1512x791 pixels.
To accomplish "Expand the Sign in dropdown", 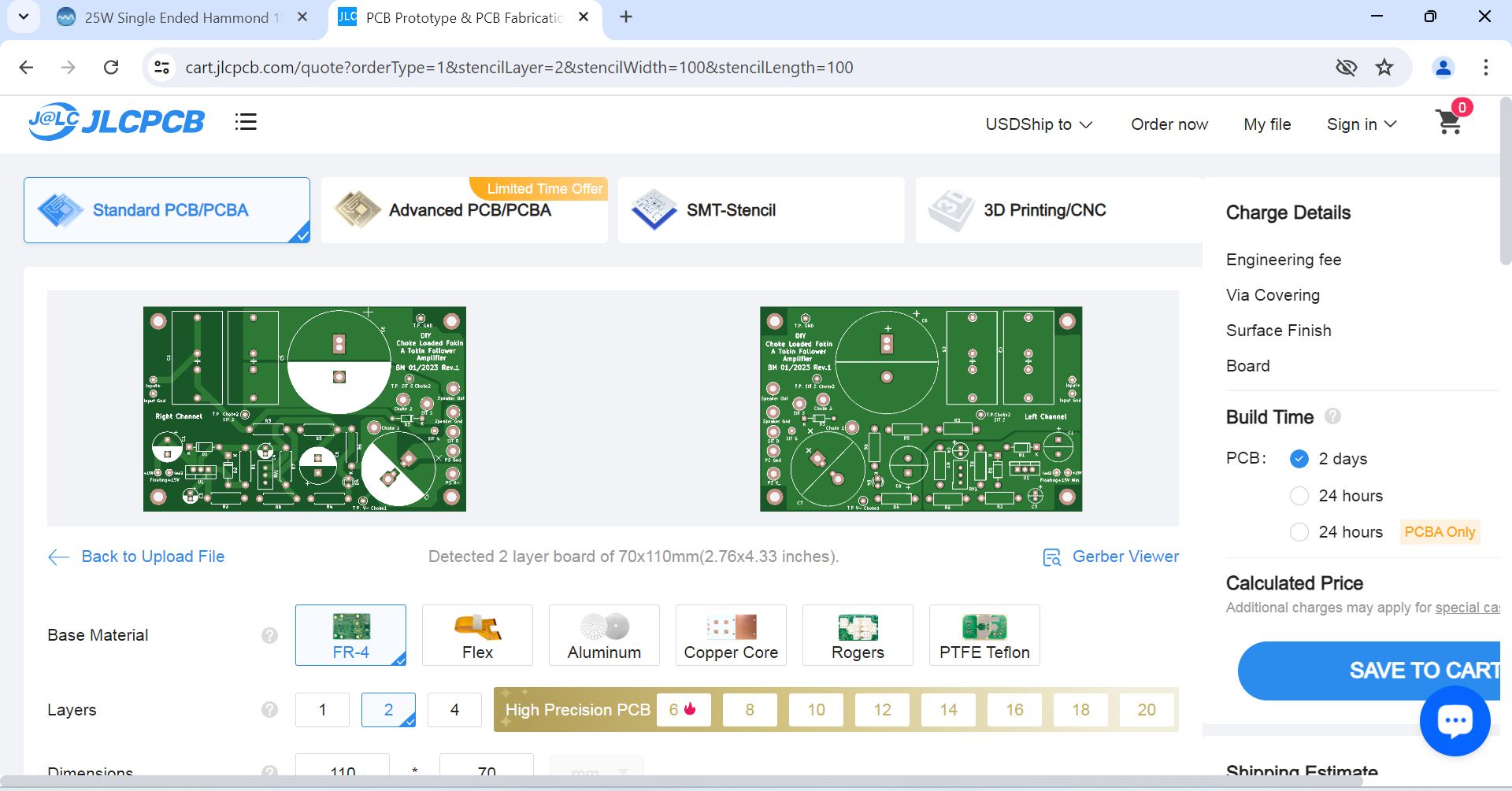I will (x=1362, y=124).
